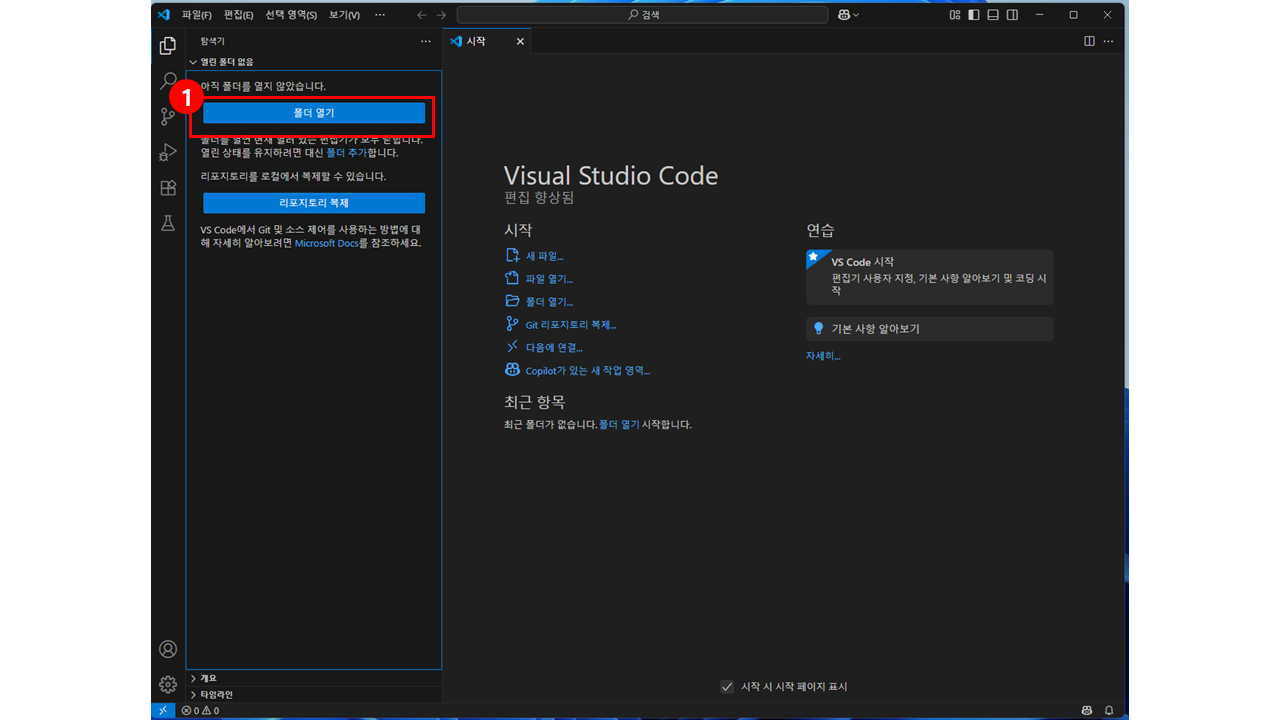Click the 검색 command center box

[x=642, y=15]
